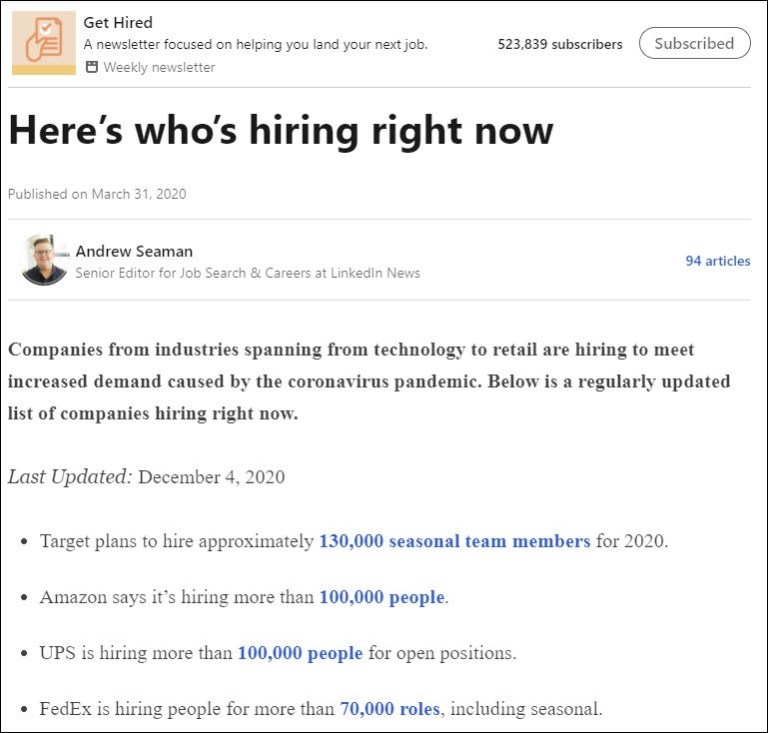Click the bold intro paragraph about companies hiring
The height and width of the screenshot is (733, 768).
point(368,381)
